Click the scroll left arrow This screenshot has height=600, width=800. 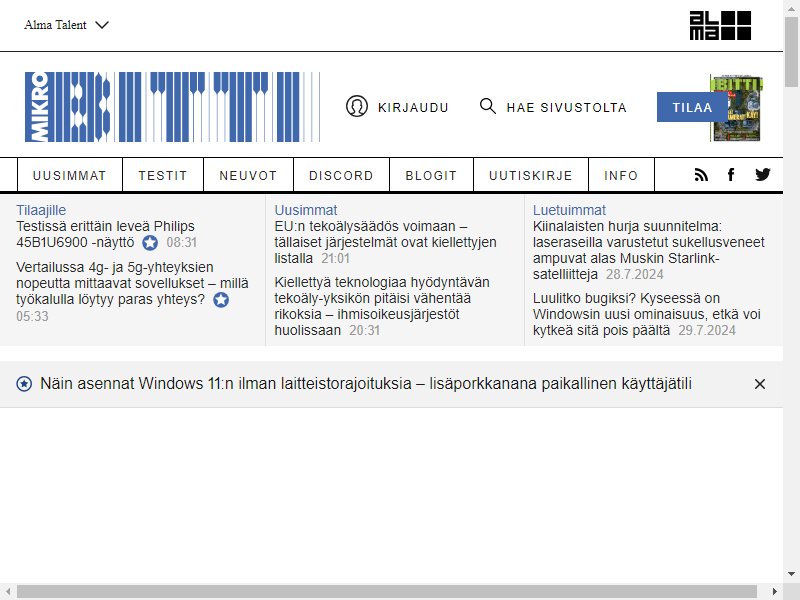click(x=8, y=592)
